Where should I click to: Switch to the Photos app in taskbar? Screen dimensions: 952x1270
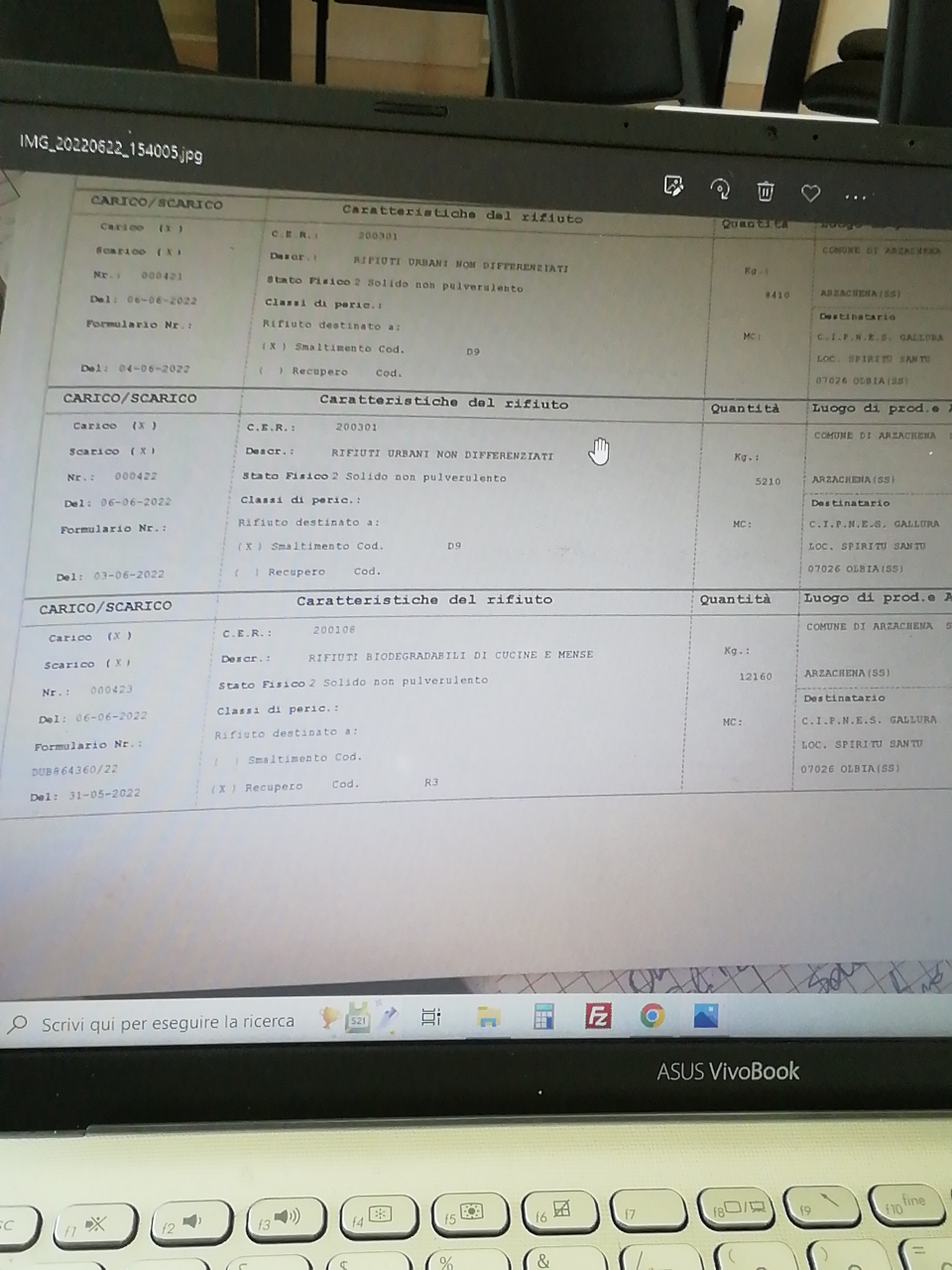pyautogui.click(x=705, y=1016)
